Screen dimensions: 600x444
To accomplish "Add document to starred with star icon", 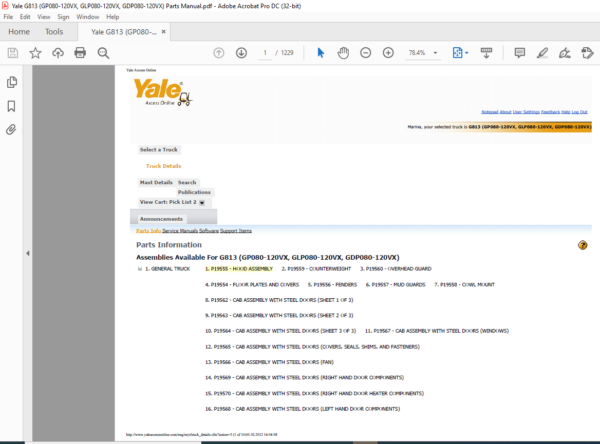I will pyautogui.click(x=35, y=53).
